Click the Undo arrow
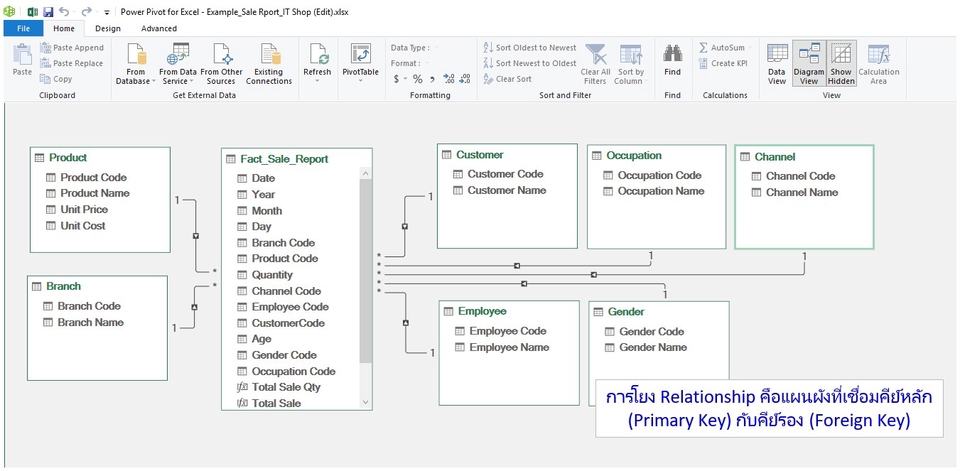This screenshot has width=960, height=471. (x=64, y=11)
